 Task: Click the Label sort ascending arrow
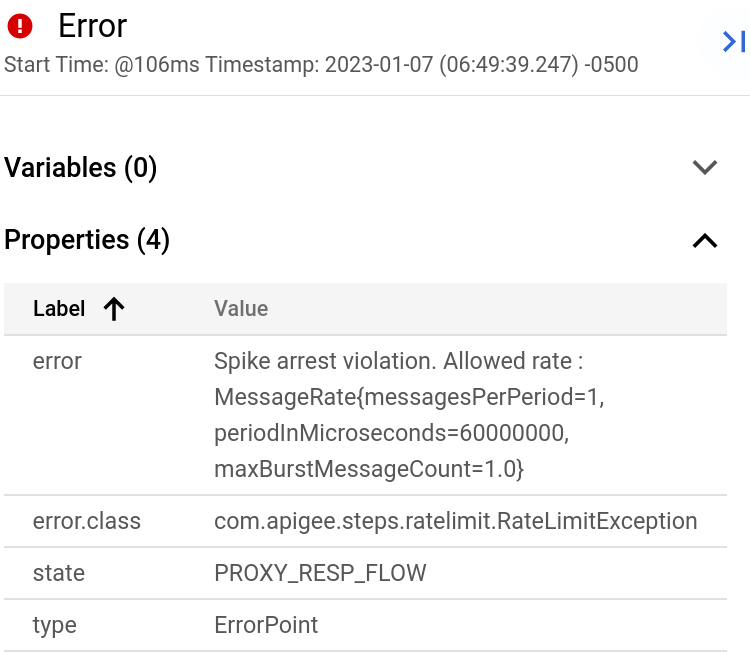click(x=114, y=309)
